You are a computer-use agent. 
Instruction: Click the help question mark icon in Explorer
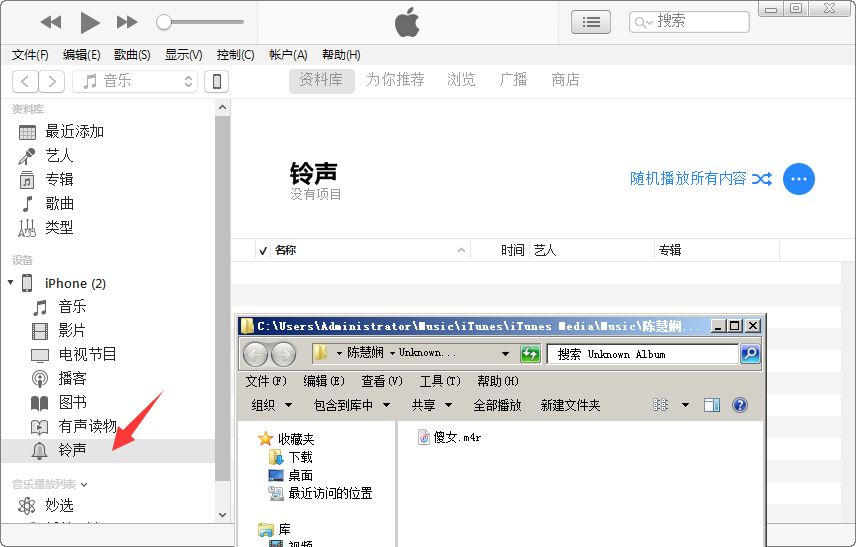click(x=740, y=405)
